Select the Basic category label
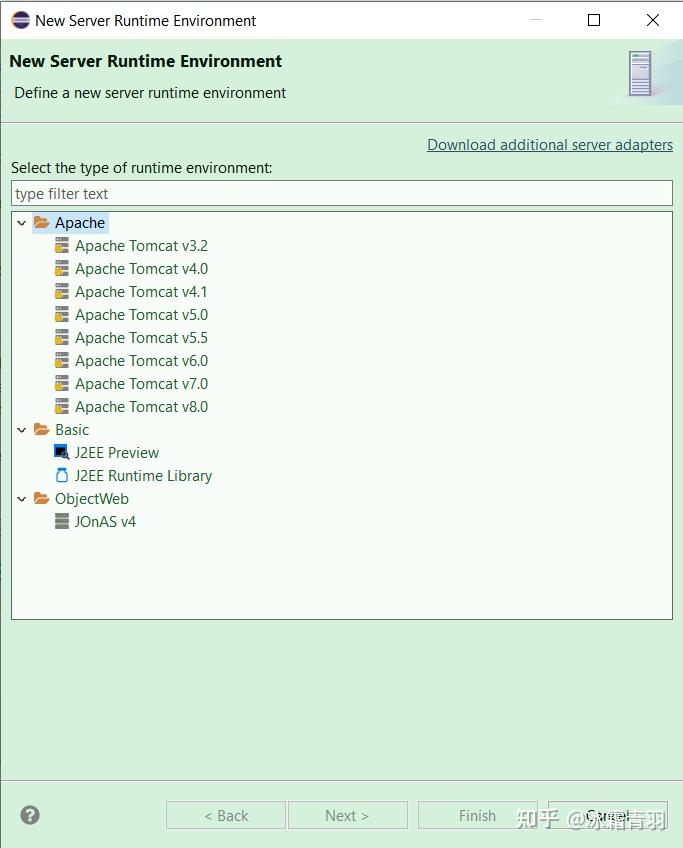This screenshot has width=683, height=848. tap(72, 429)
